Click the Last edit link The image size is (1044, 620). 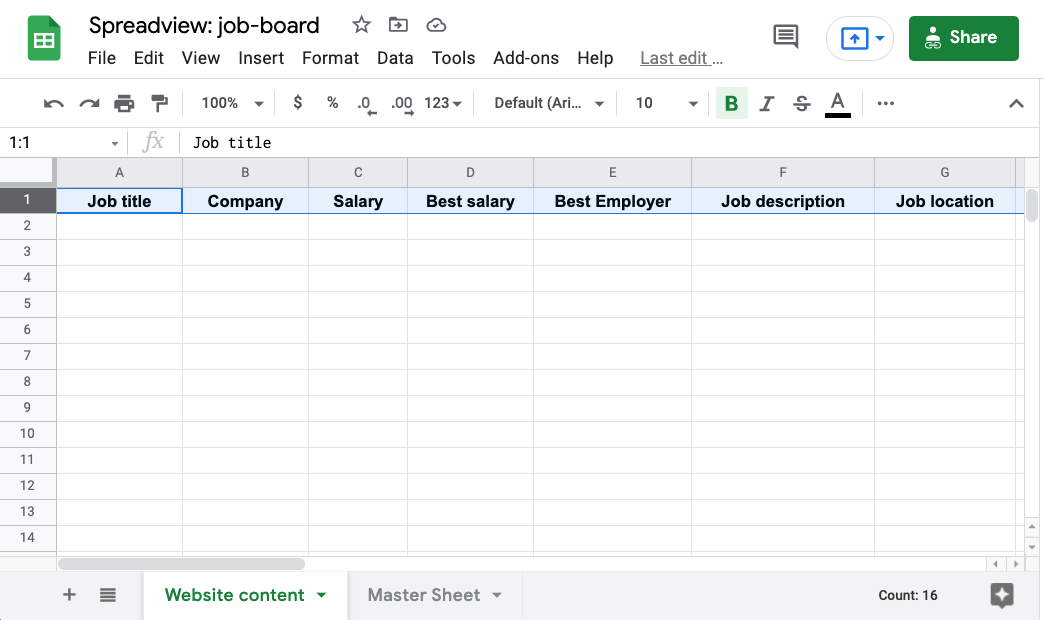click(681, 58)
